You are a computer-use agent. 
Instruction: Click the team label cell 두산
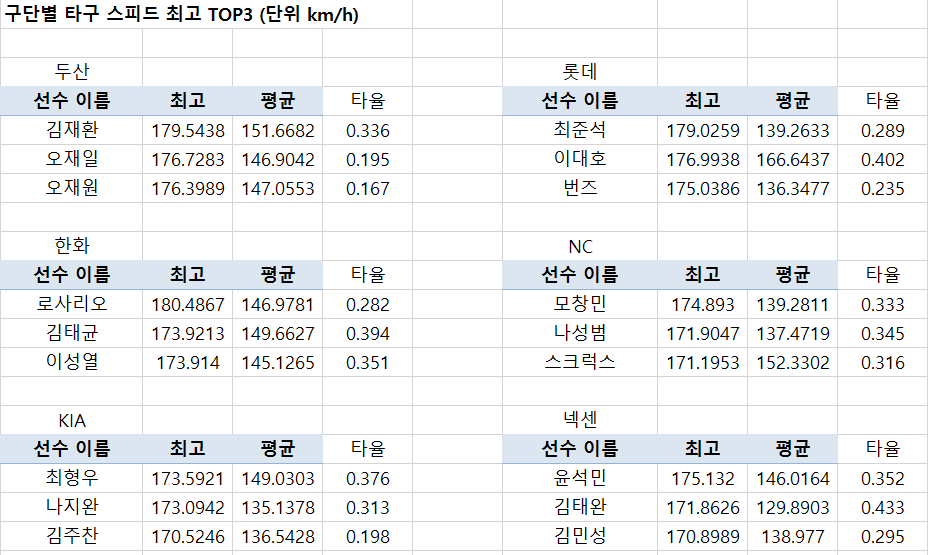(x=72, y=72)
